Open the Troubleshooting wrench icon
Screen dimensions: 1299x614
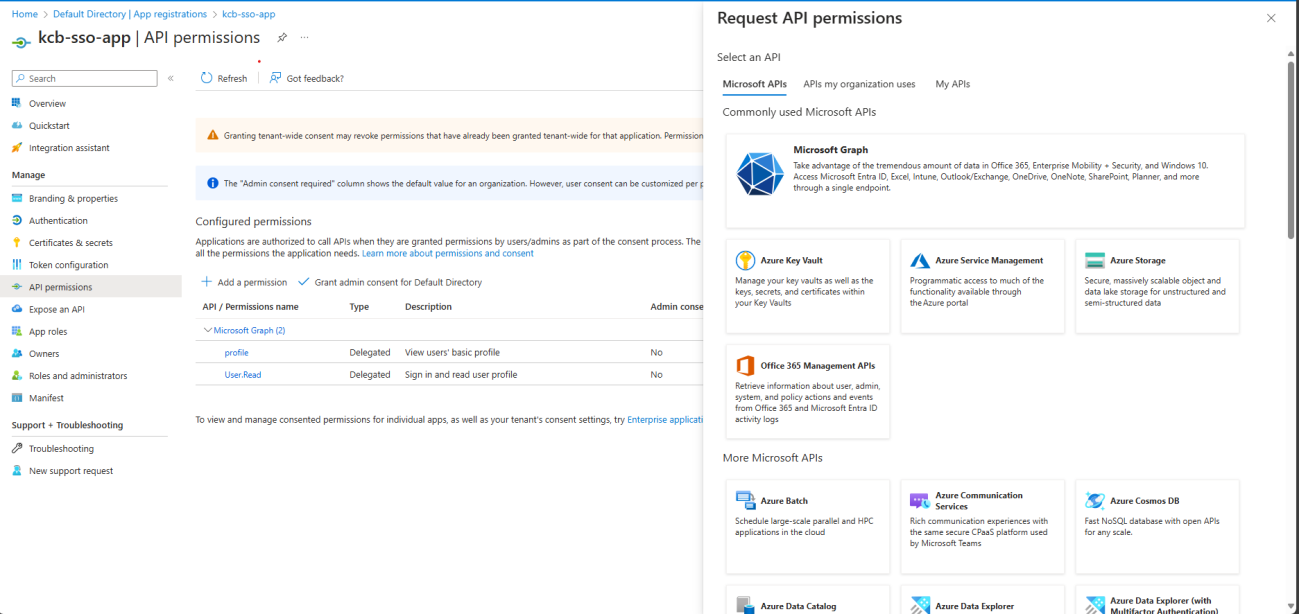coord(17,448)
